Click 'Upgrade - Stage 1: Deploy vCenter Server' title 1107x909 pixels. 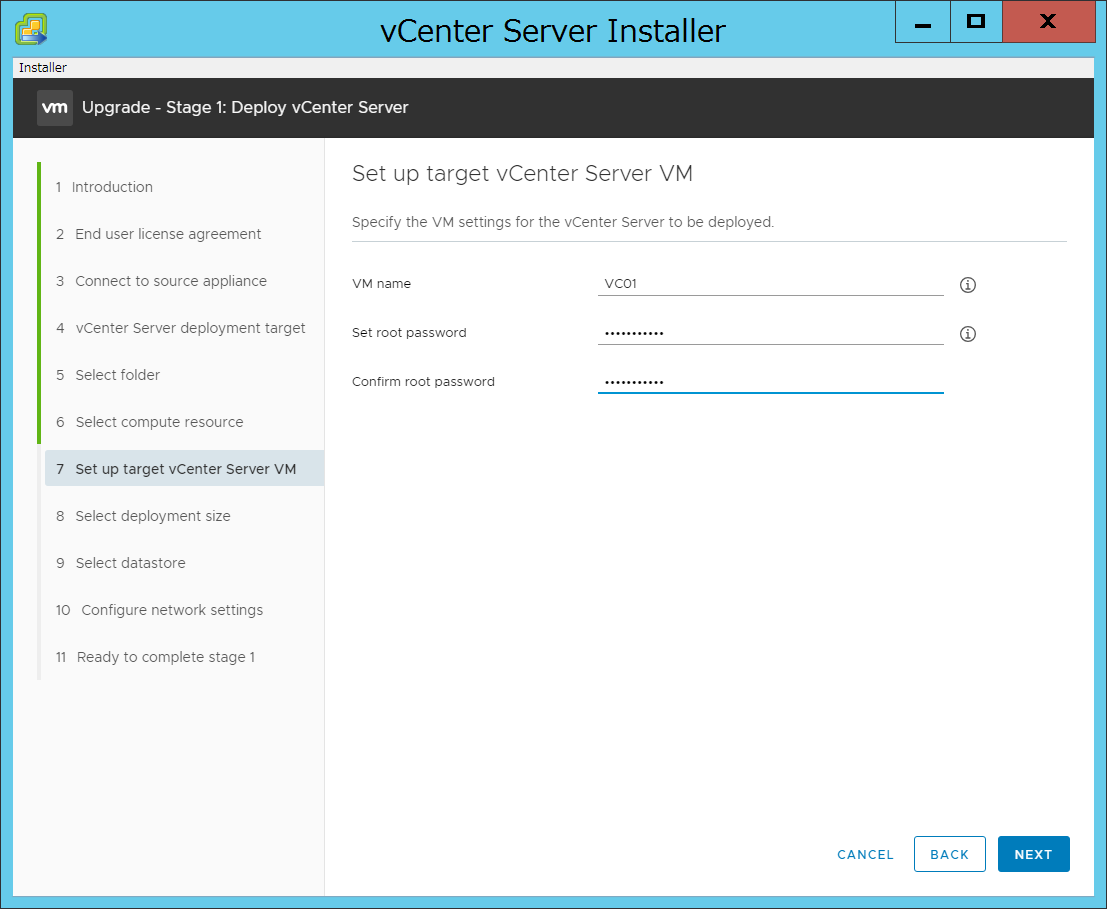245,107
